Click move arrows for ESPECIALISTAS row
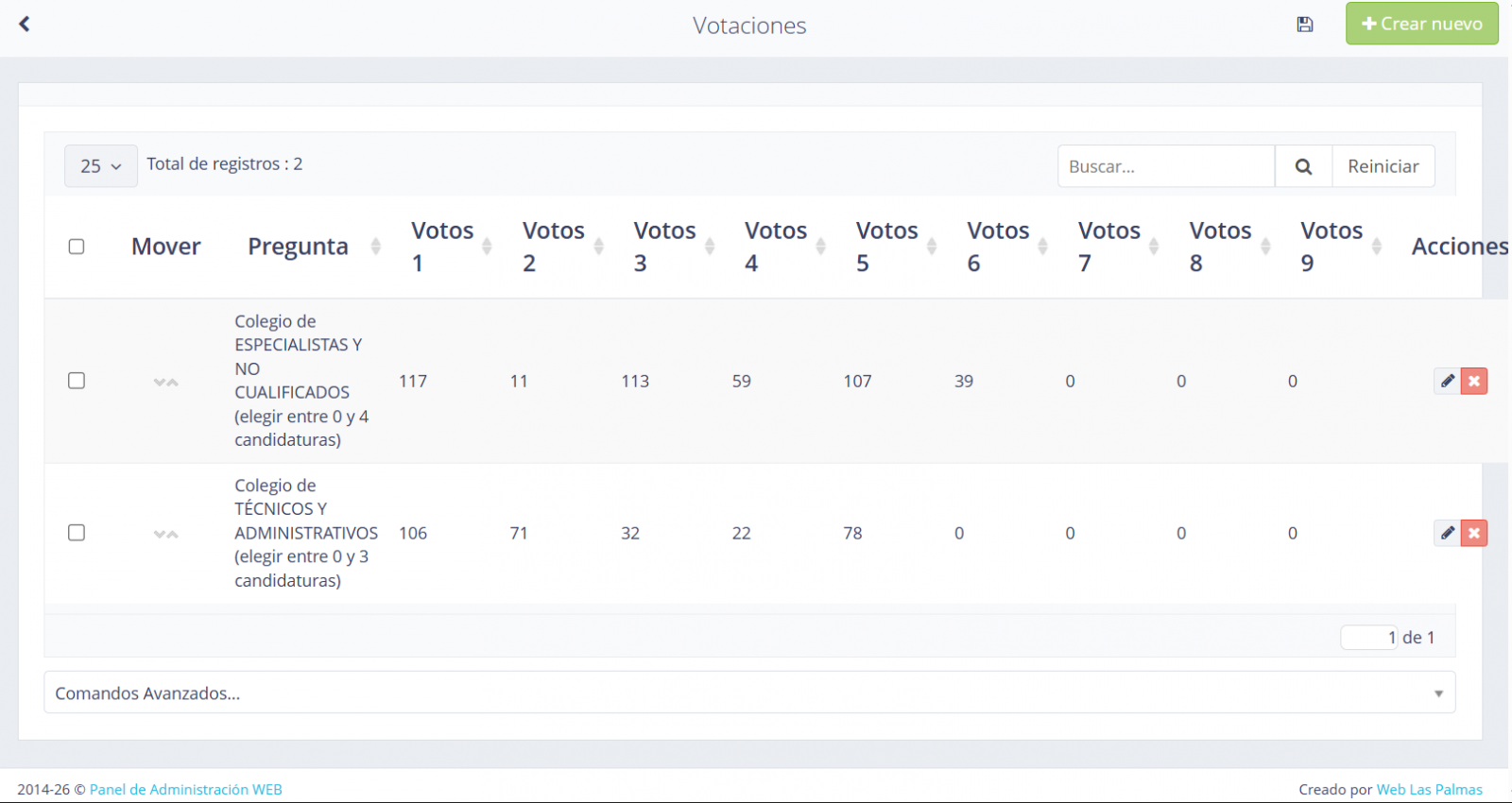This screenshot has width=1512, height=803. point(165,382)
